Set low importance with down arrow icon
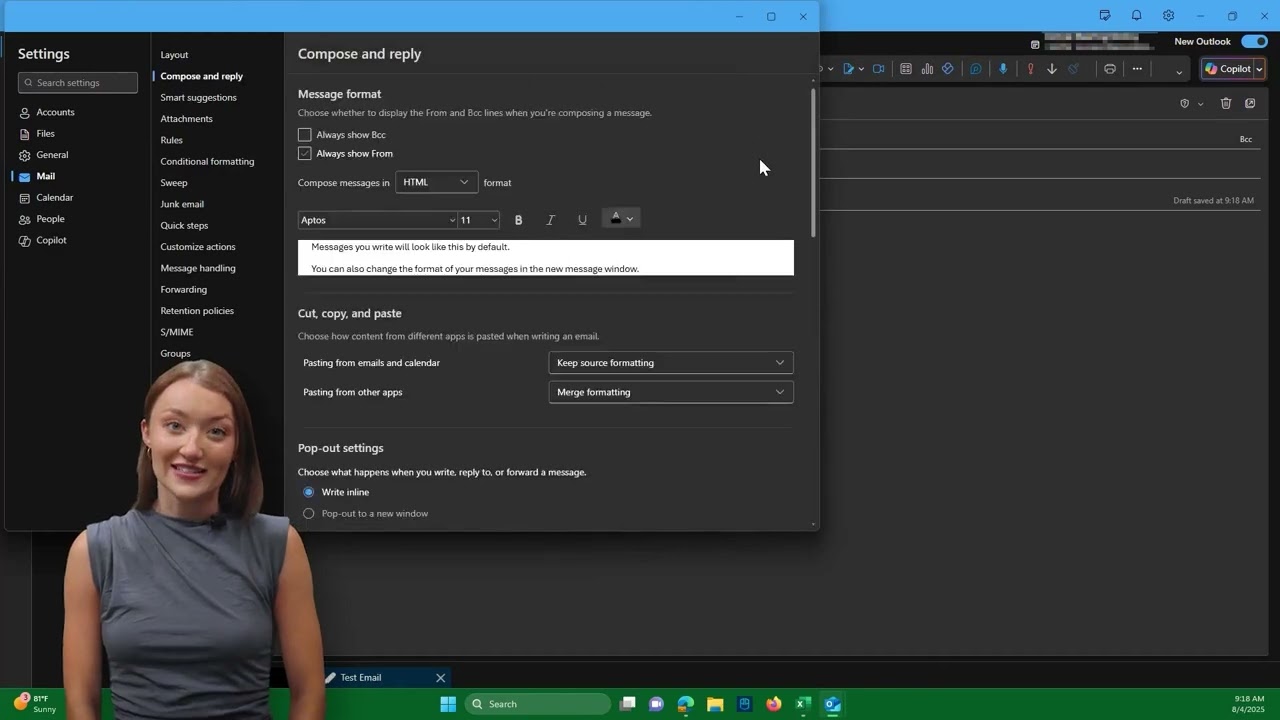Viewport: 1280px width, 720px height. 1052,69
